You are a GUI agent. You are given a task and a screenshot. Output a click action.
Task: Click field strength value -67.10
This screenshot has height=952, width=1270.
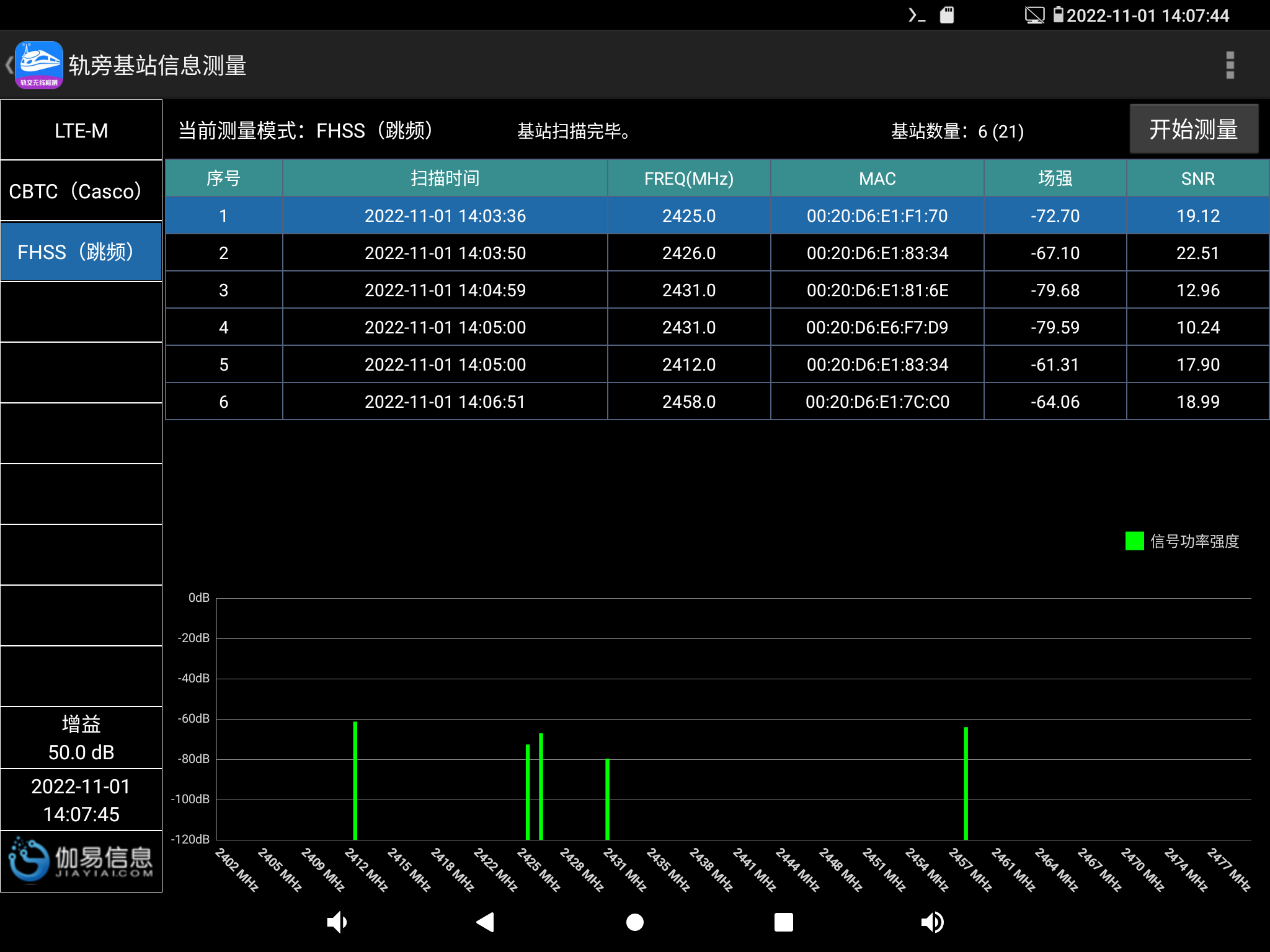pyautogui.click(x=1055, y=253)
